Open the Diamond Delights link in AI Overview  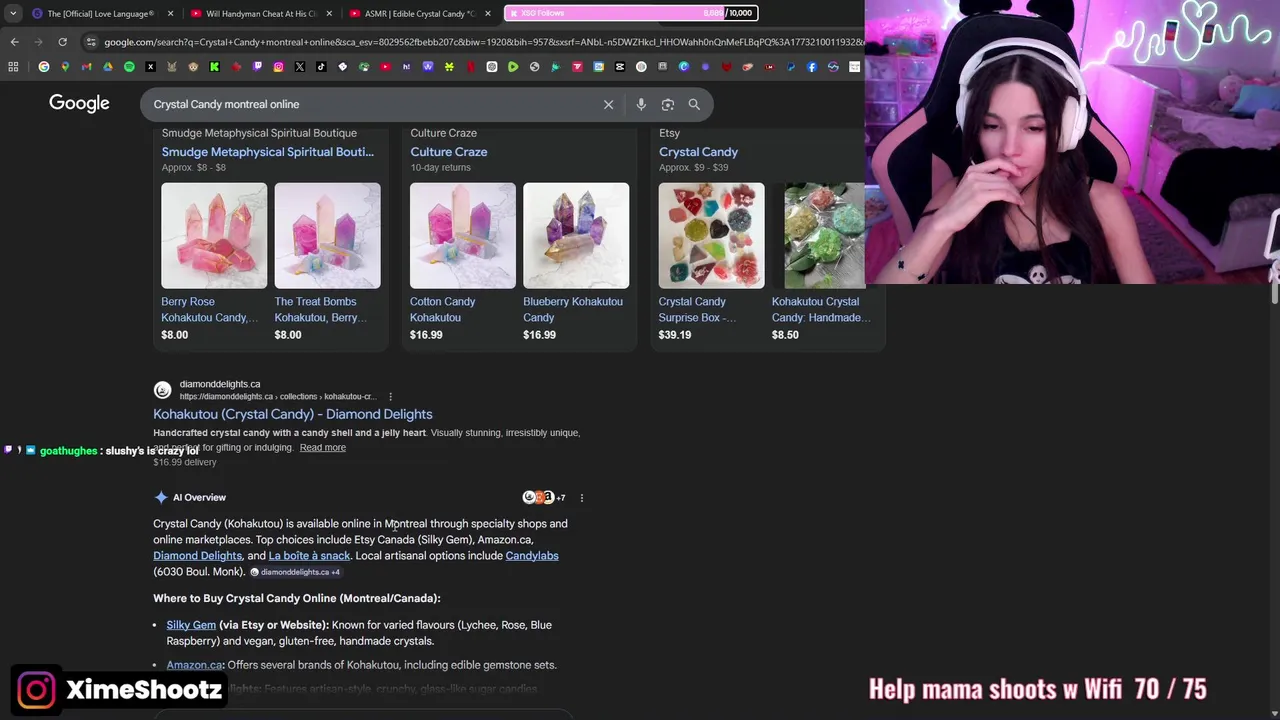point(197,556)
